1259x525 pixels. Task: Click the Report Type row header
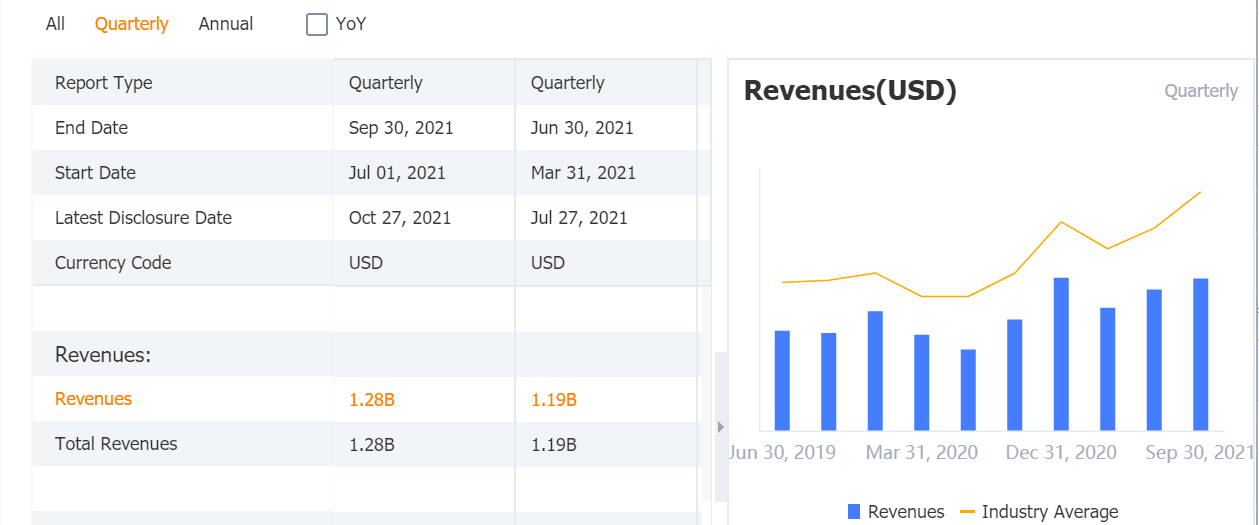(x=104, y=83)
